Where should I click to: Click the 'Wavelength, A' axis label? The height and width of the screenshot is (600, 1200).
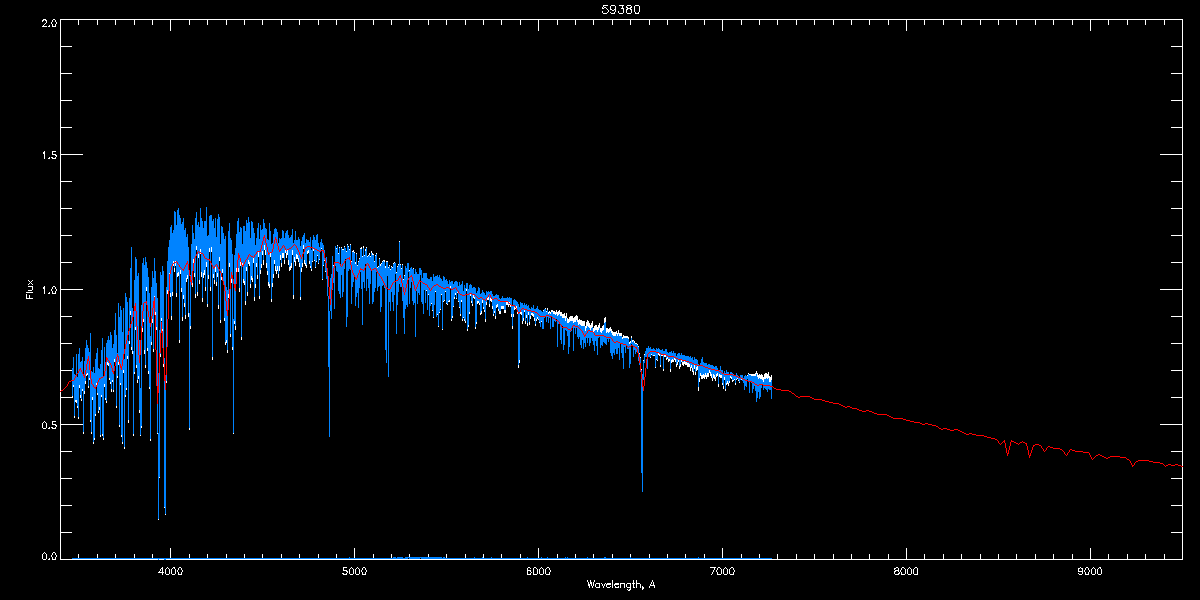coord(621,584)
